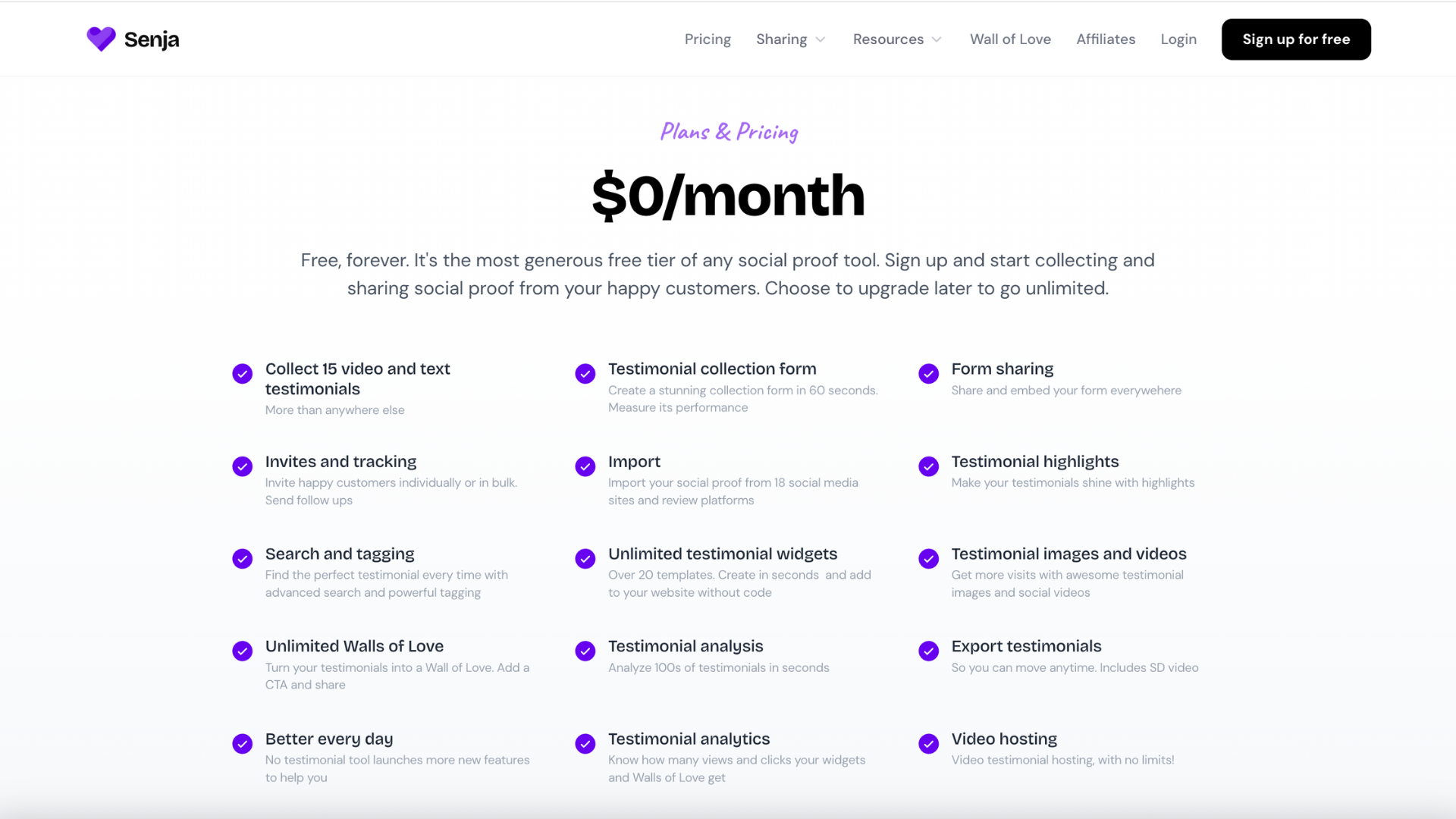Open the Login link
Viewport: 1456px width, 819px height.
(1178, 39)
